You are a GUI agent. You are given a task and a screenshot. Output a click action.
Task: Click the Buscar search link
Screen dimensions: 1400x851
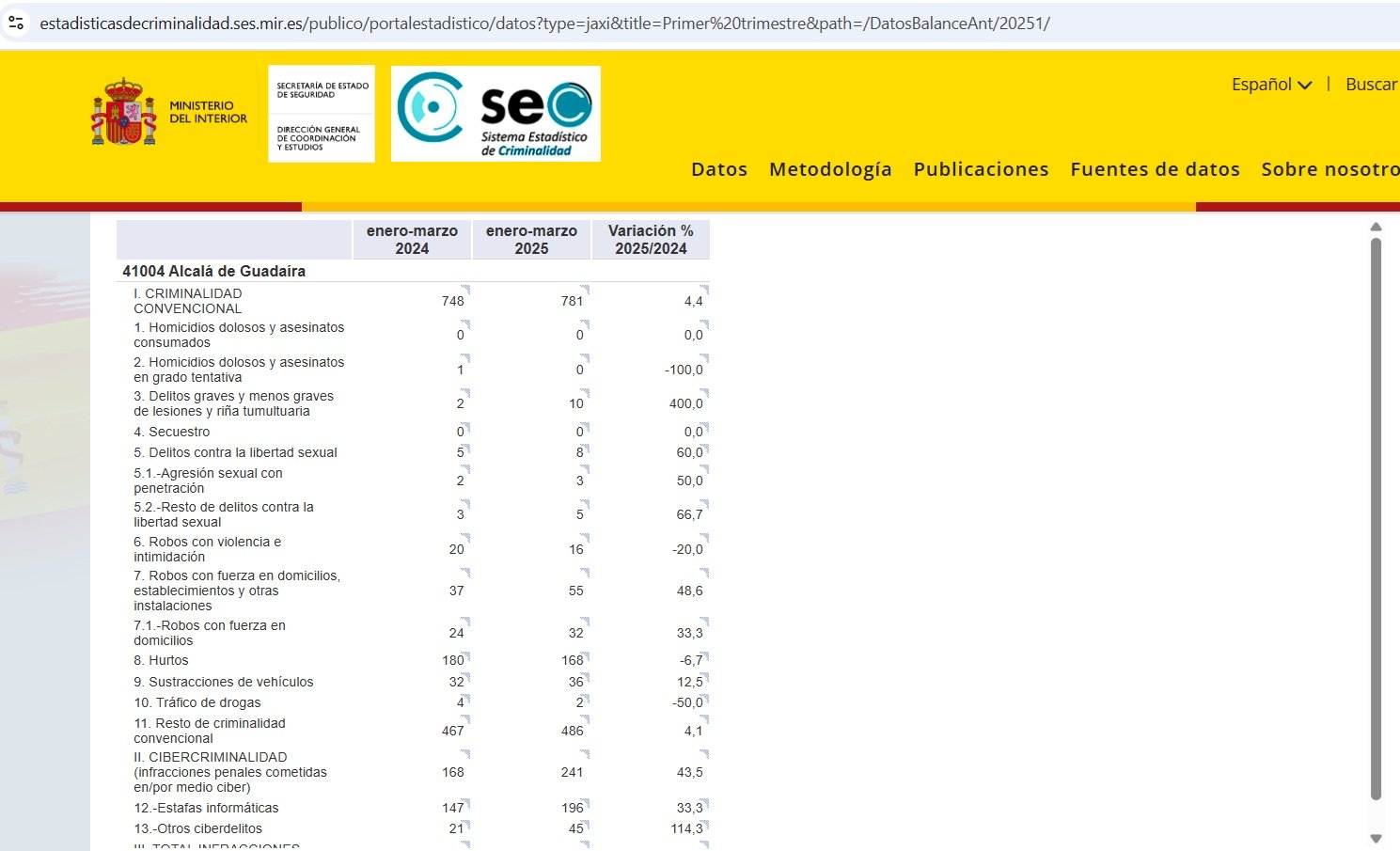(1371, 85)
